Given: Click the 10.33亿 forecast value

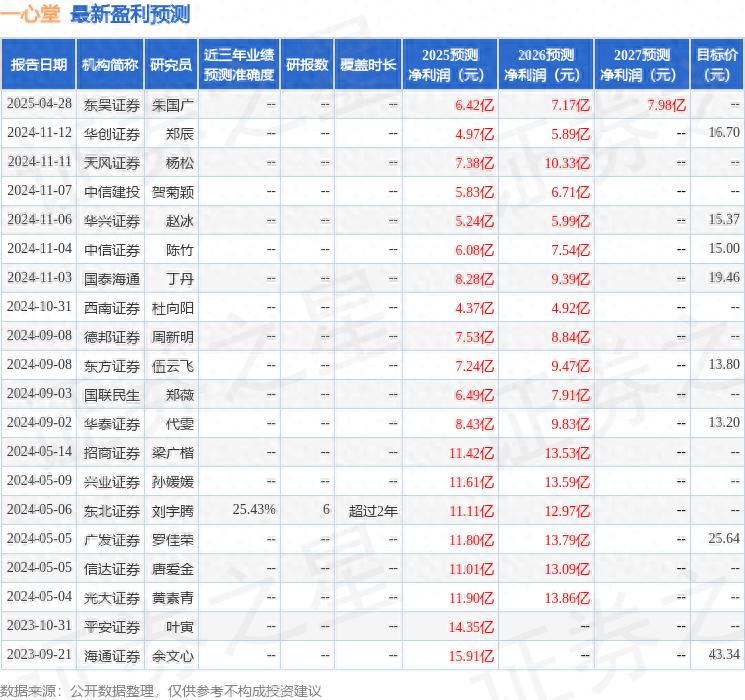Looking at the screenshot, I should 567,163.
